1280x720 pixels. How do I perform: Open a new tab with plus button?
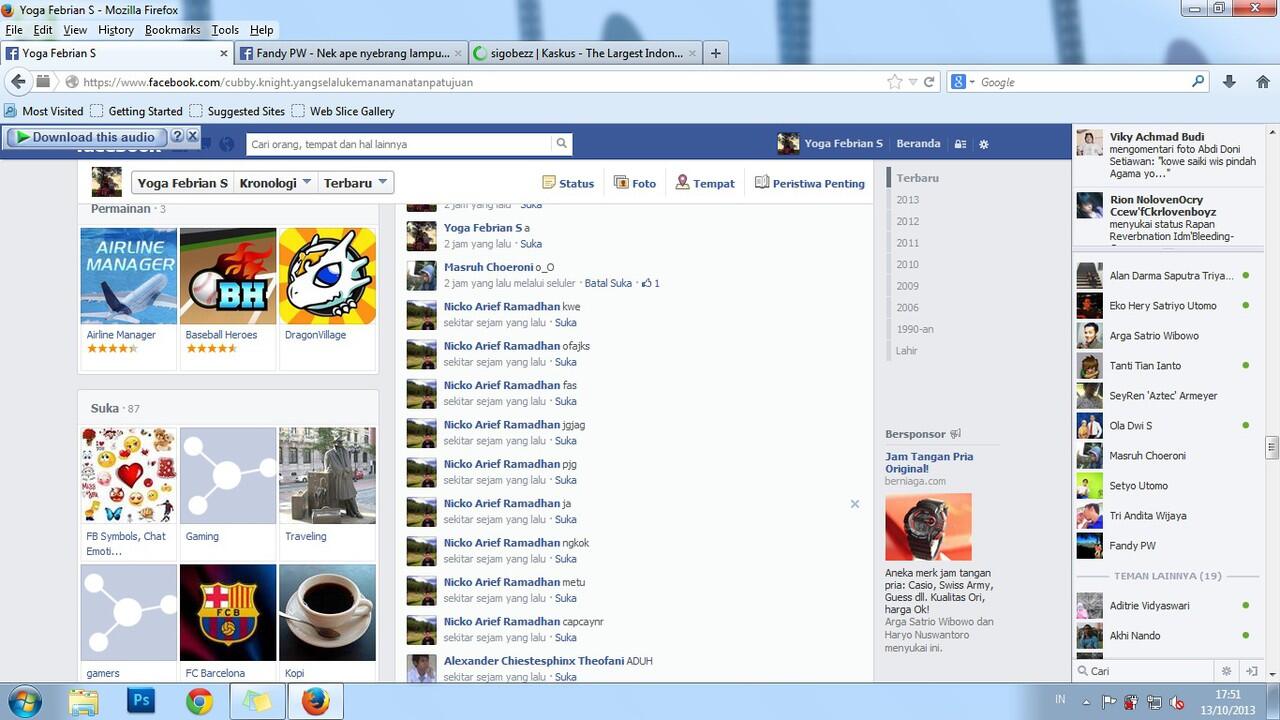[x=715, y=53]
